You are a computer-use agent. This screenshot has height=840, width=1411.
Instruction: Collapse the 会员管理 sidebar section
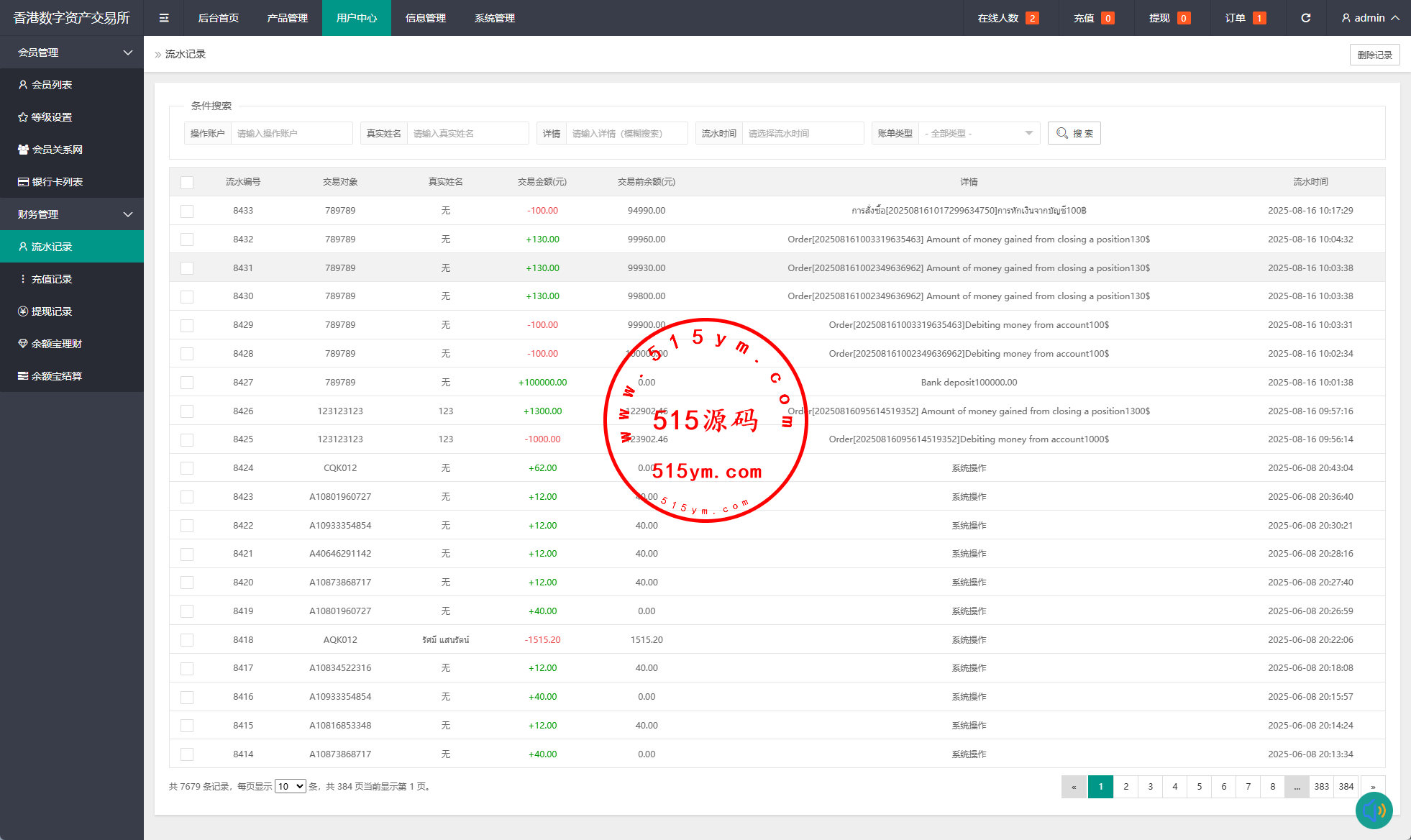pos(72,52)
